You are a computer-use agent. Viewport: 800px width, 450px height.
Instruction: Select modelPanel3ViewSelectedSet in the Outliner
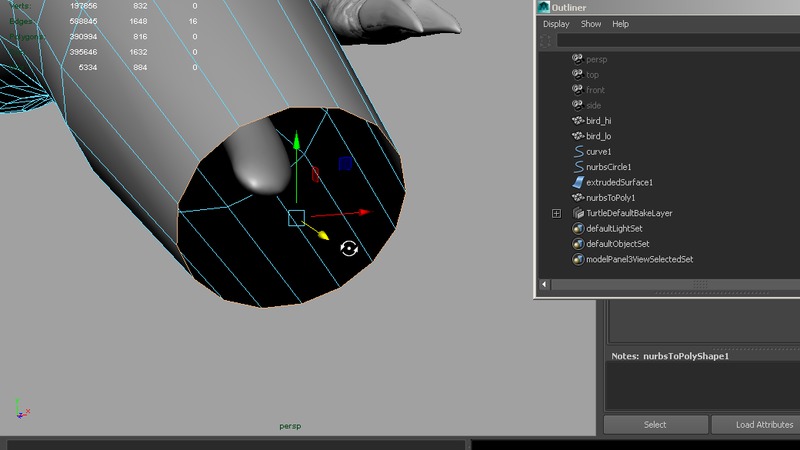point(639,259)
